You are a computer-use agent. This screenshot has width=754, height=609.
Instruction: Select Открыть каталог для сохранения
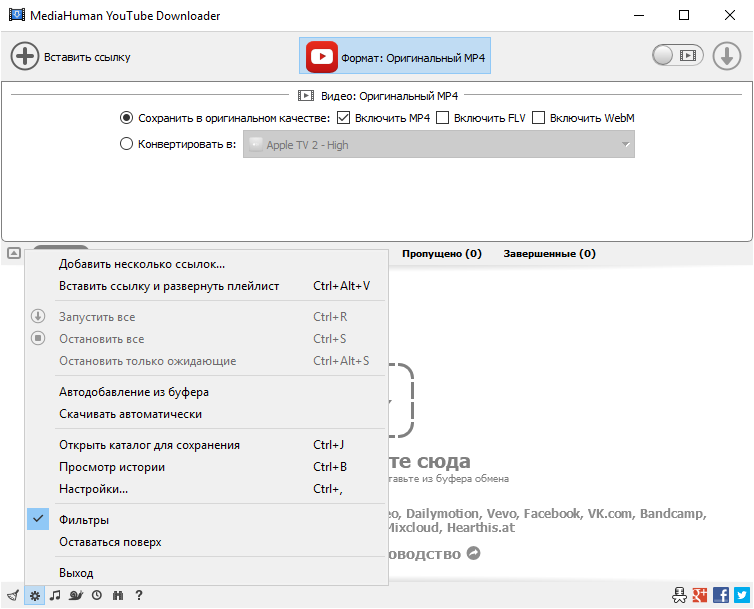click(x=206, y=444)
